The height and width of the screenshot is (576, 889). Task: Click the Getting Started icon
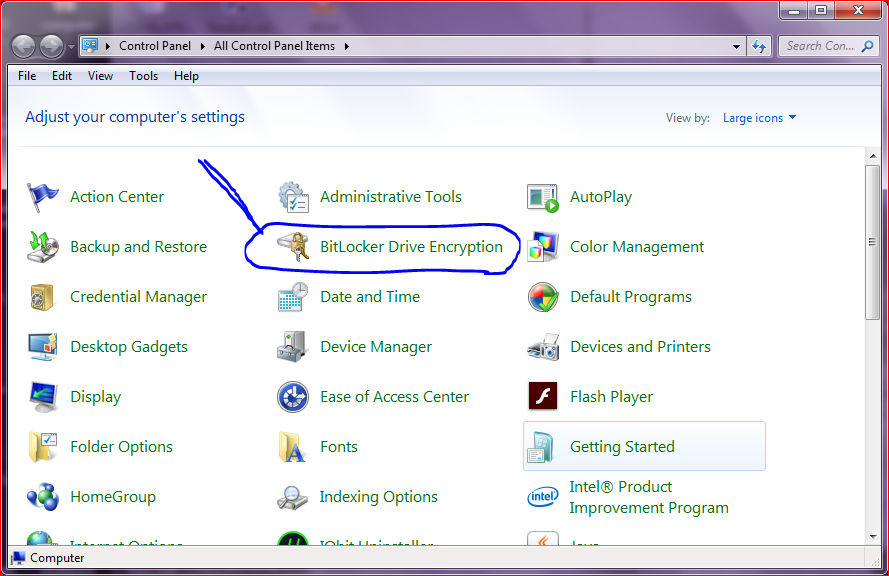[541, 447]
